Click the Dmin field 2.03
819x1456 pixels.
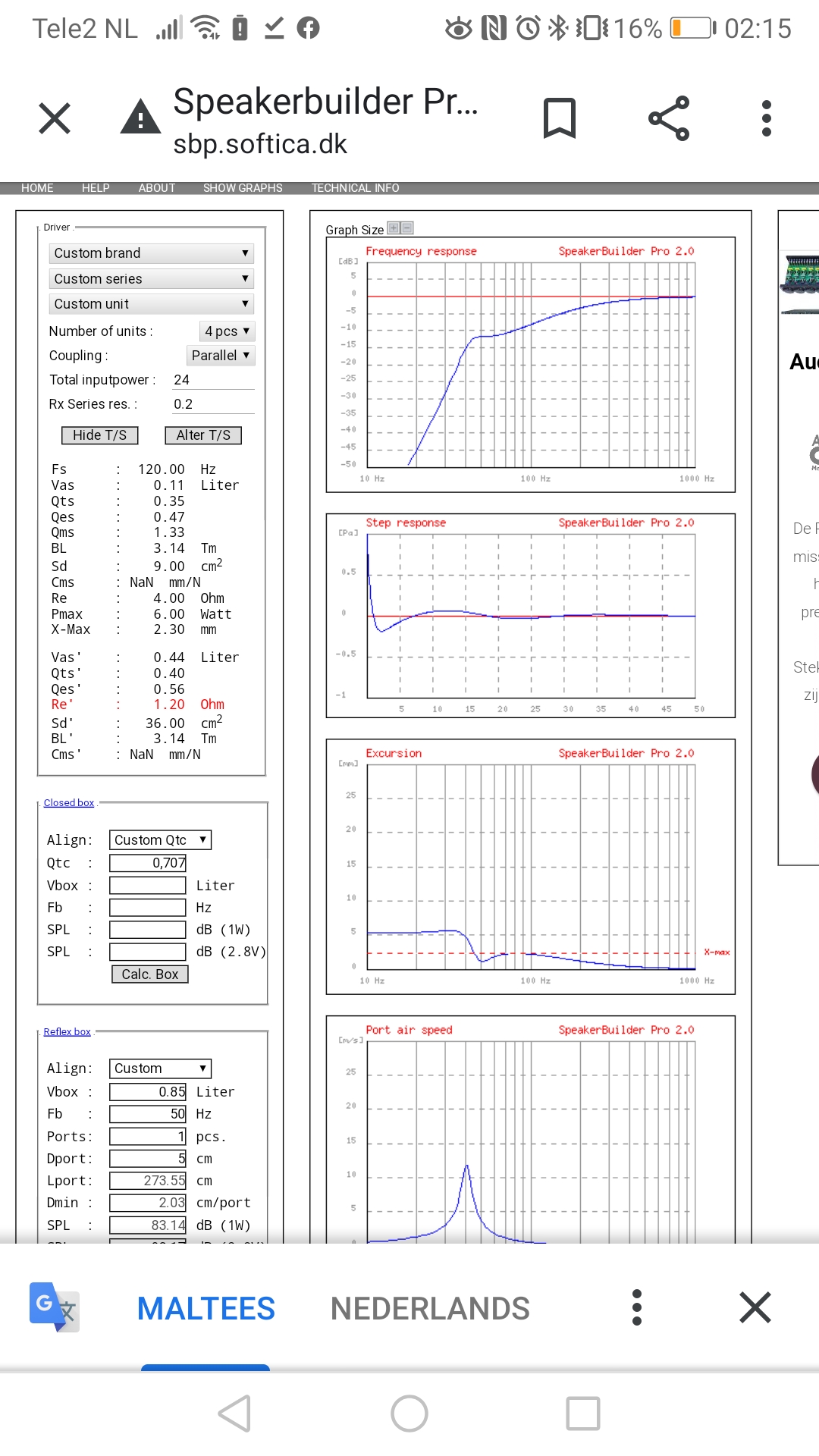148,1203
